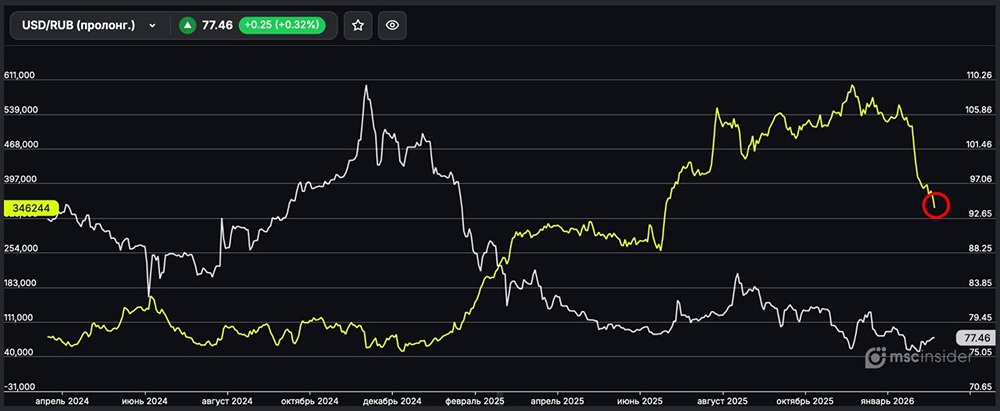Click the 97.06 right axis label

979,179
